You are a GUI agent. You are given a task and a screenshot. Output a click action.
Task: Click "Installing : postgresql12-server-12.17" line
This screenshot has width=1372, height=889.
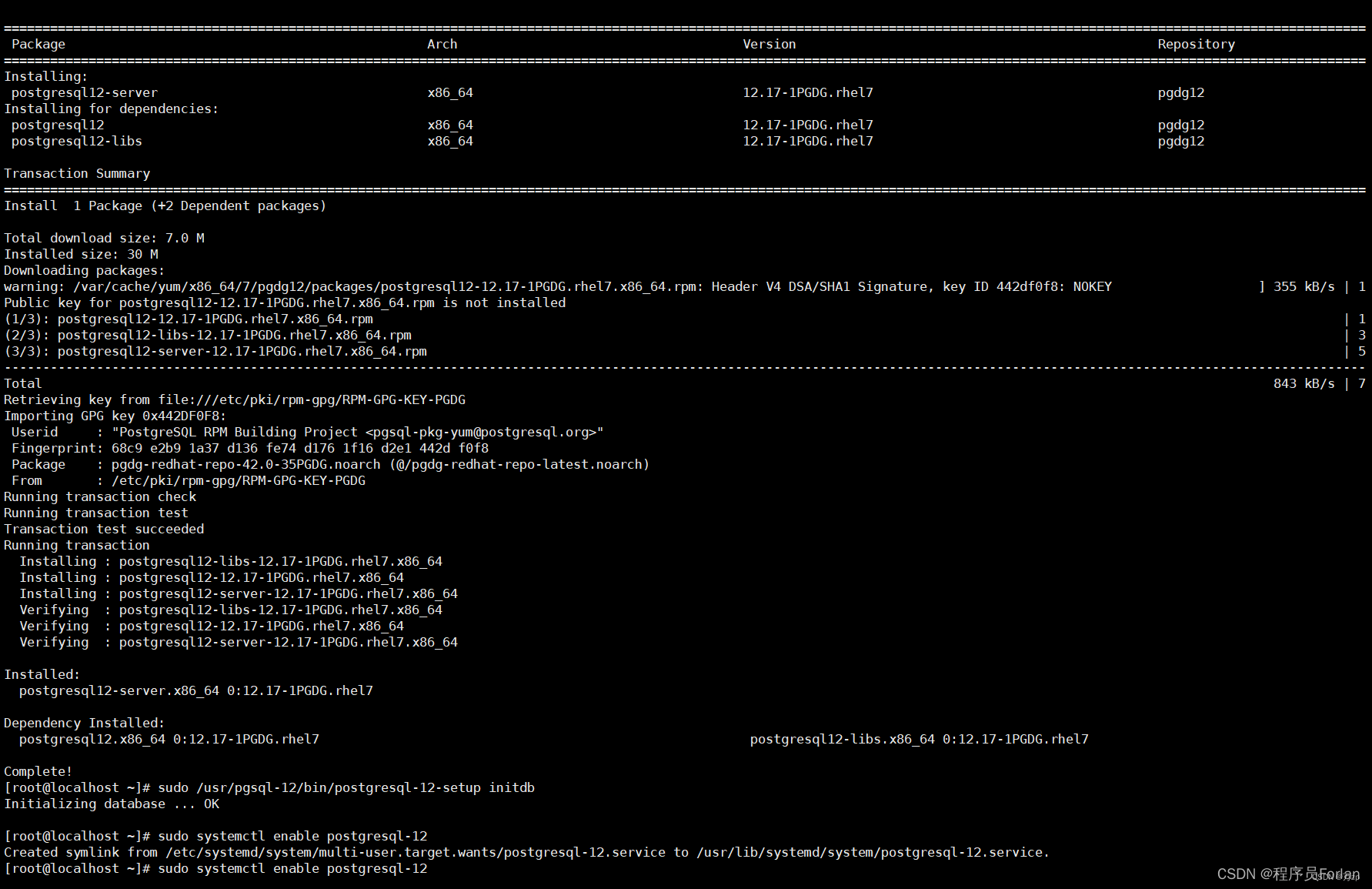(239, 593)
